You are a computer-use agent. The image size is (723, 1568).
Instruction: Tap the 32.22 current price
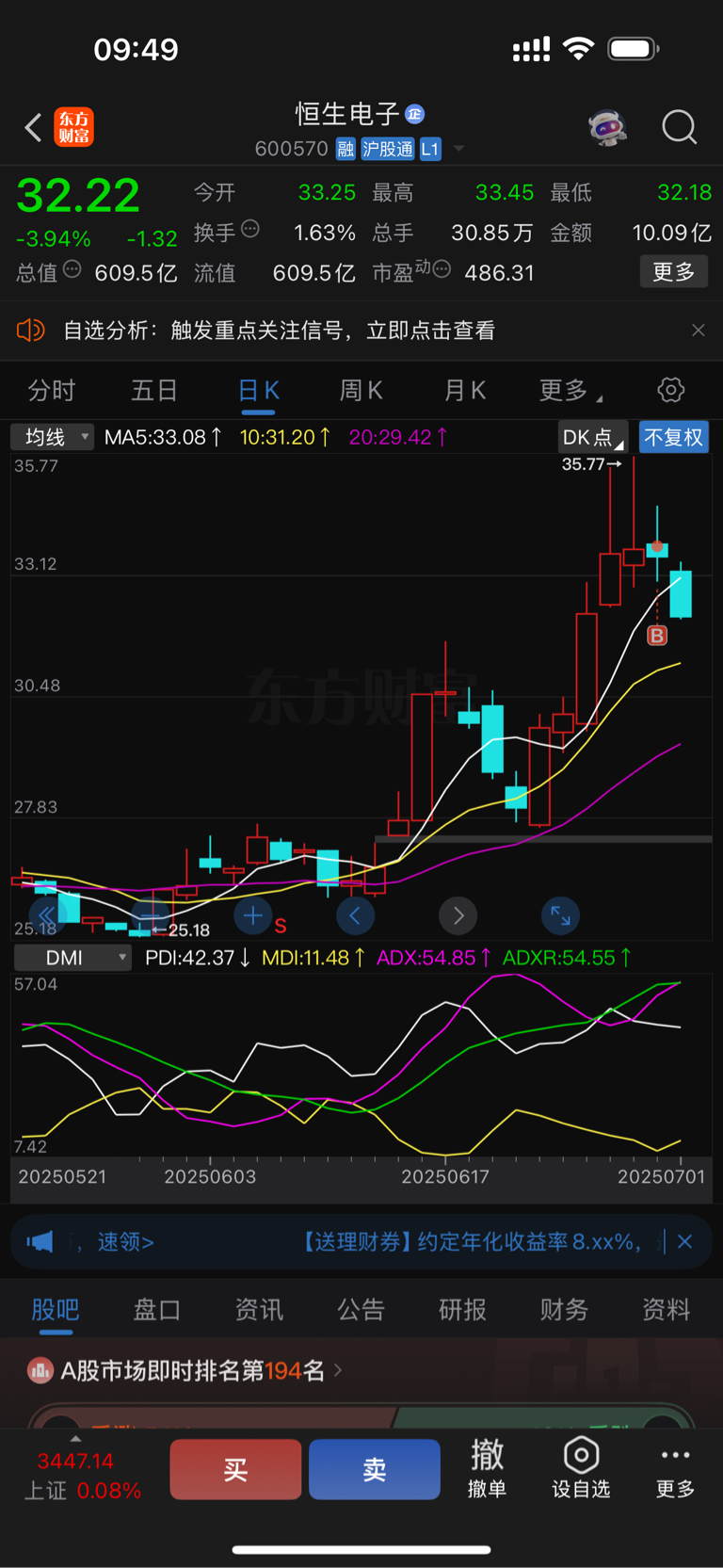coord(78,196)
